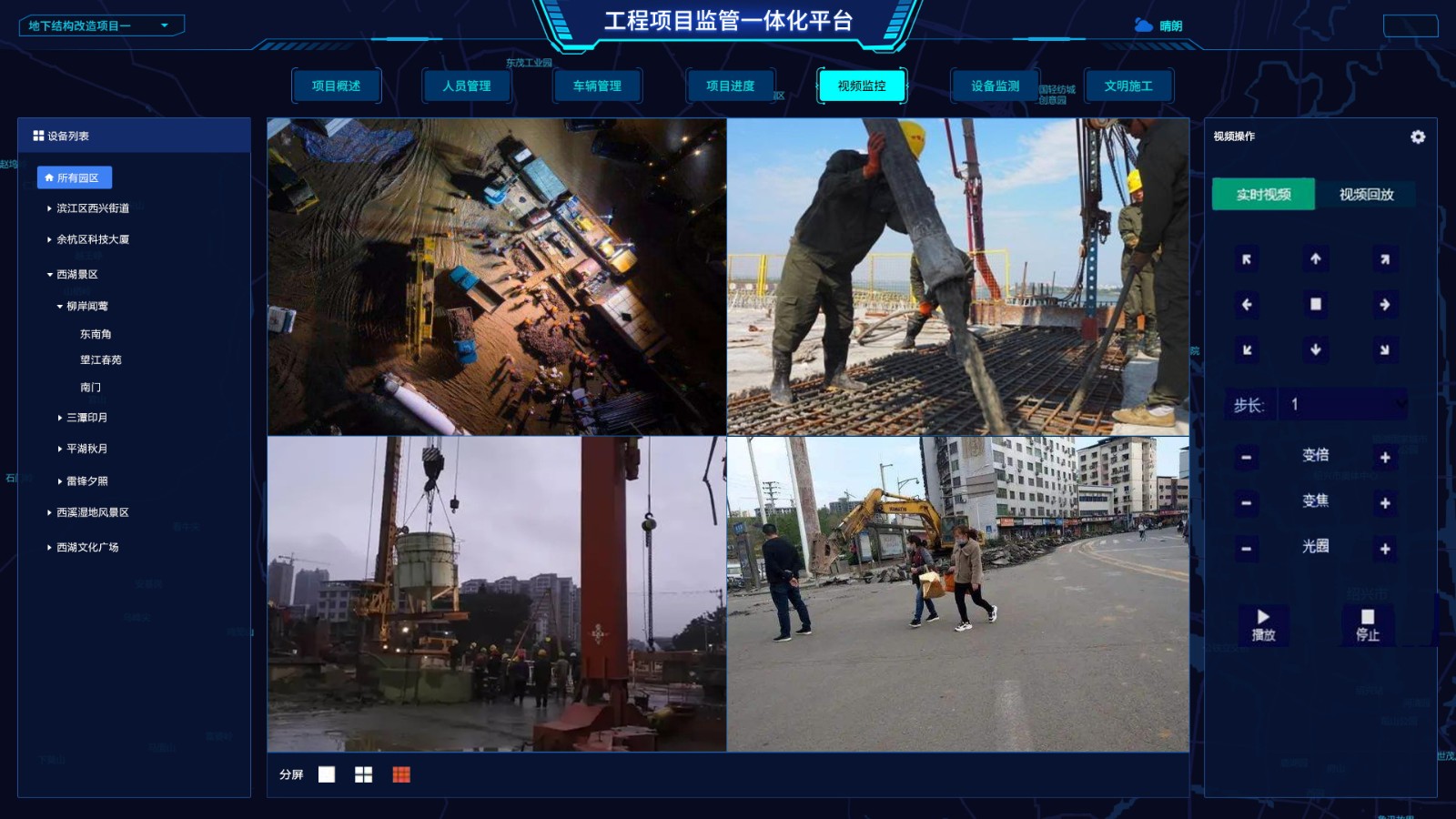Pan camera up-left with the diagonal arrow

click(x=1247, y=259)
